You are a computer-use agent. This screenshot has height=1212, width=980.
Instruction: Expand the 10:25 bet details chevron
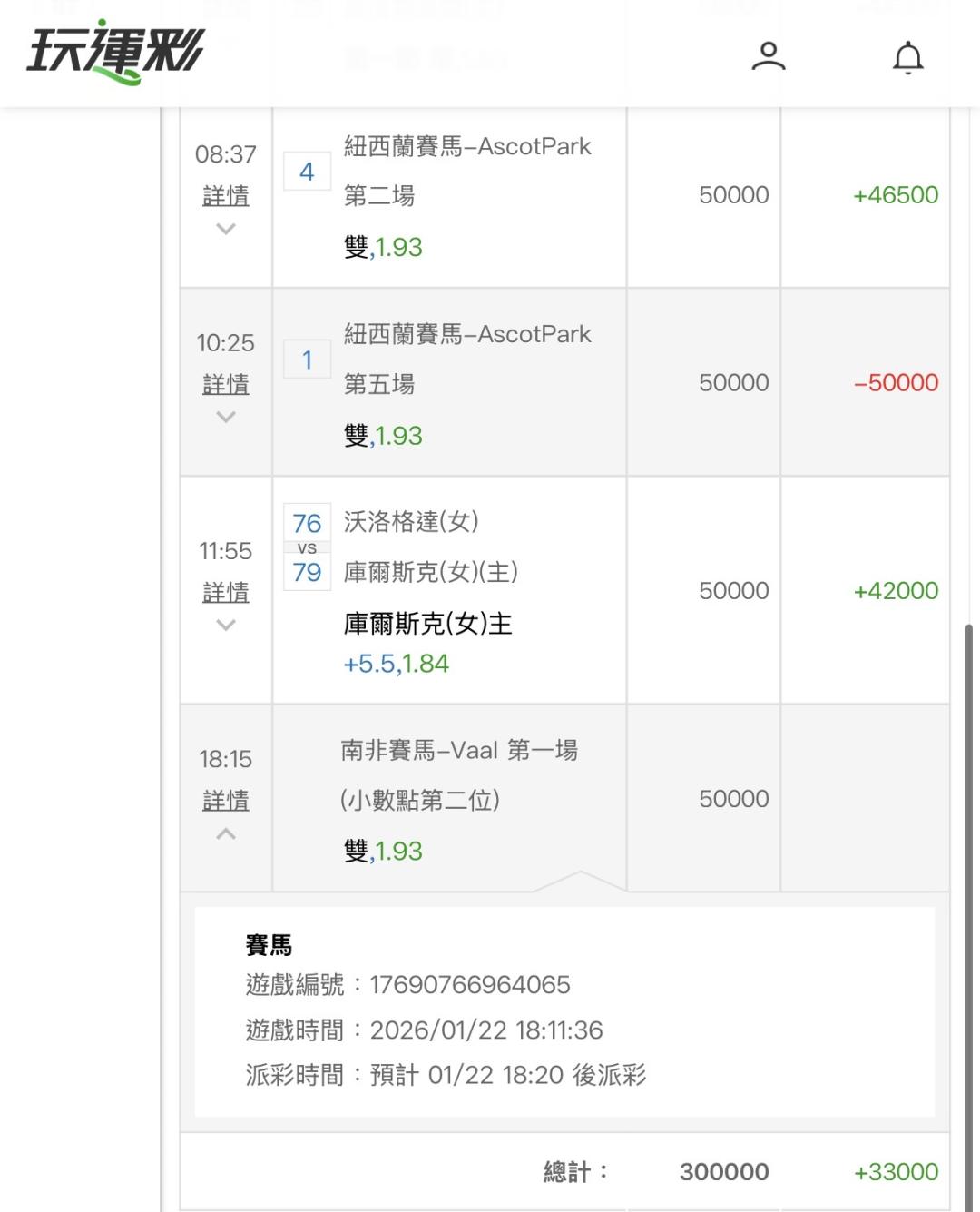(226, 418)
